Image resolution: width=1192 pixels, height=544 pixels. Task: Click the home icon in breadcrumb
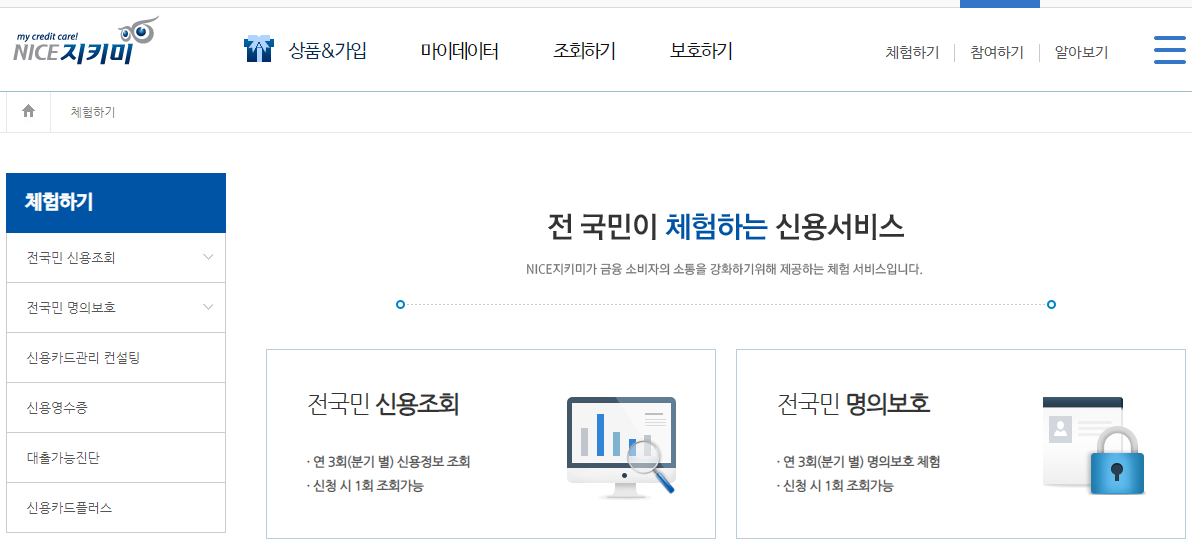click(x=29, y=112)
